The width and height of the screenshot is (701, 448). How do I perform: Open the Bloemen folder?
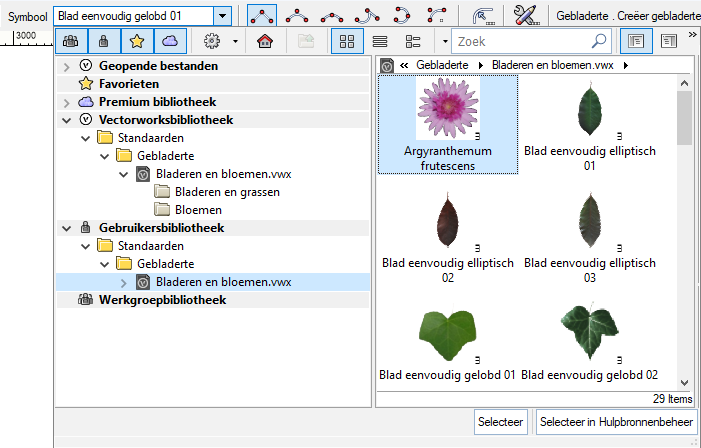pyautogui.click(x=198, y=210)
